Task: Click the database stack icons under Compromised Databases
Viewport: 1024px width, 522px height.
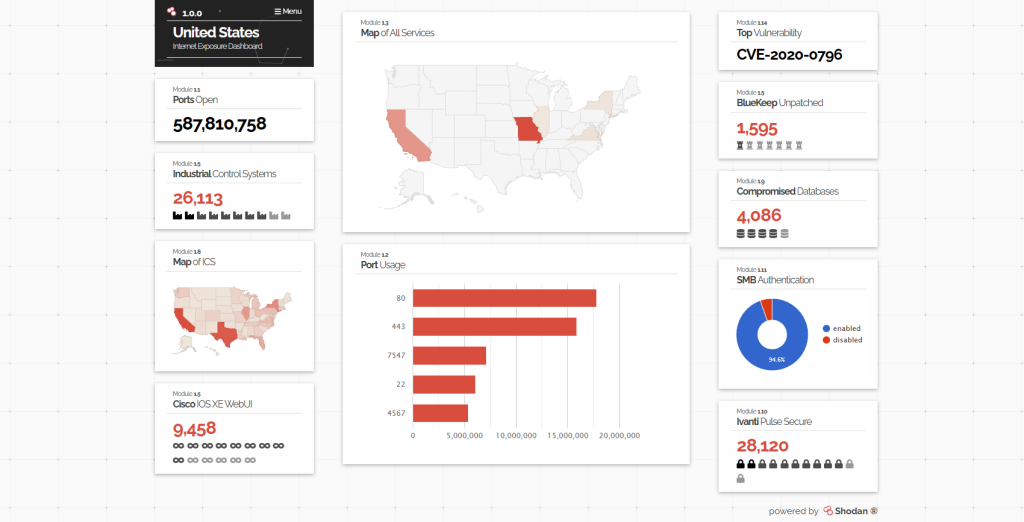Action: pyautogui.click(x=762, y=234)
